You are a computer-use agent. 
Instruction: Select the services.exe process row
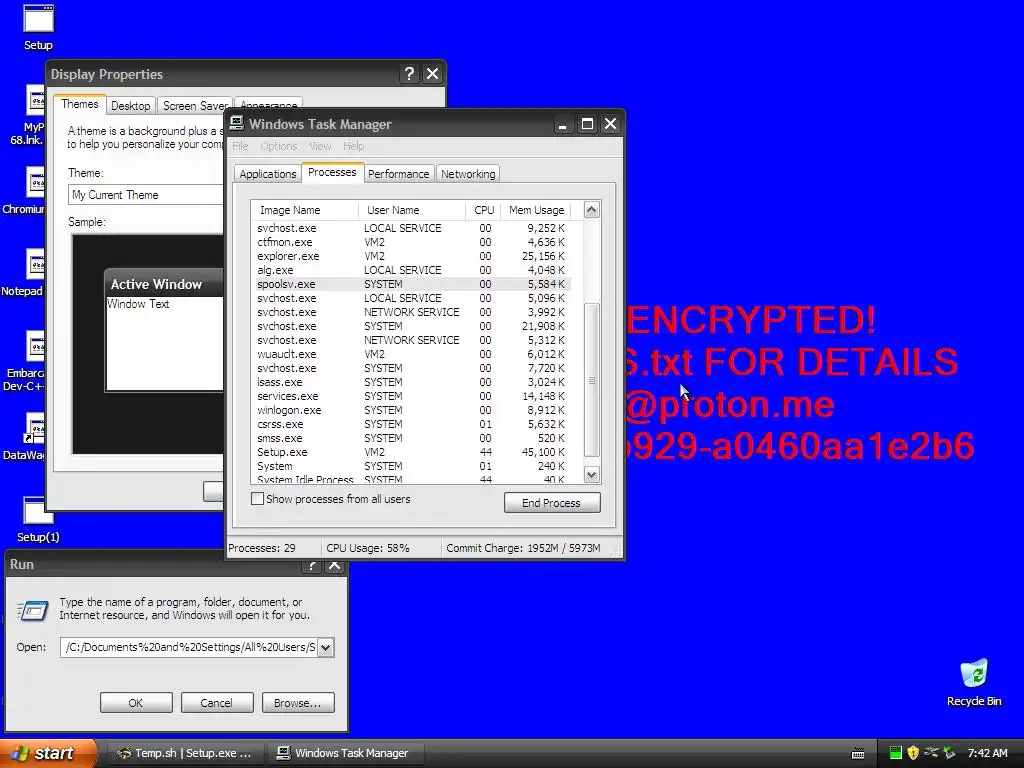point(411,396)
